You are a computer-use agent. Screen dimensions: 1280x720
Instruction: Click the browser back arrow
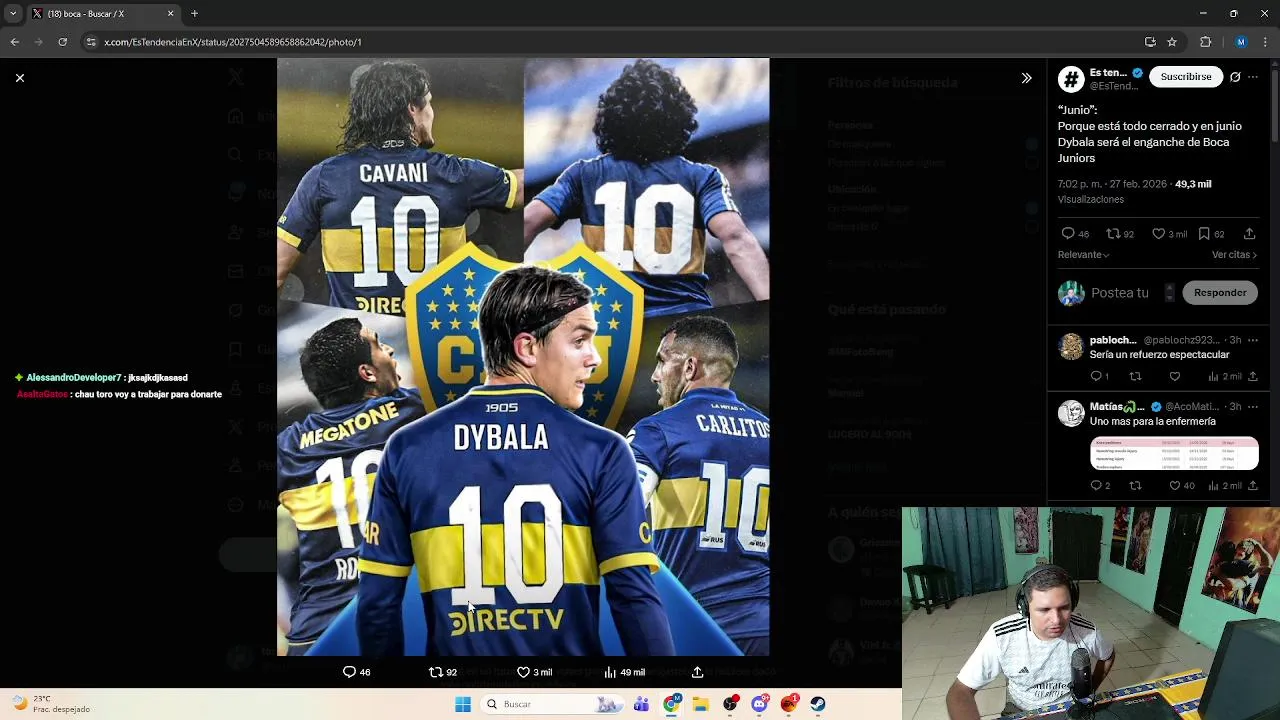(14, 42)
